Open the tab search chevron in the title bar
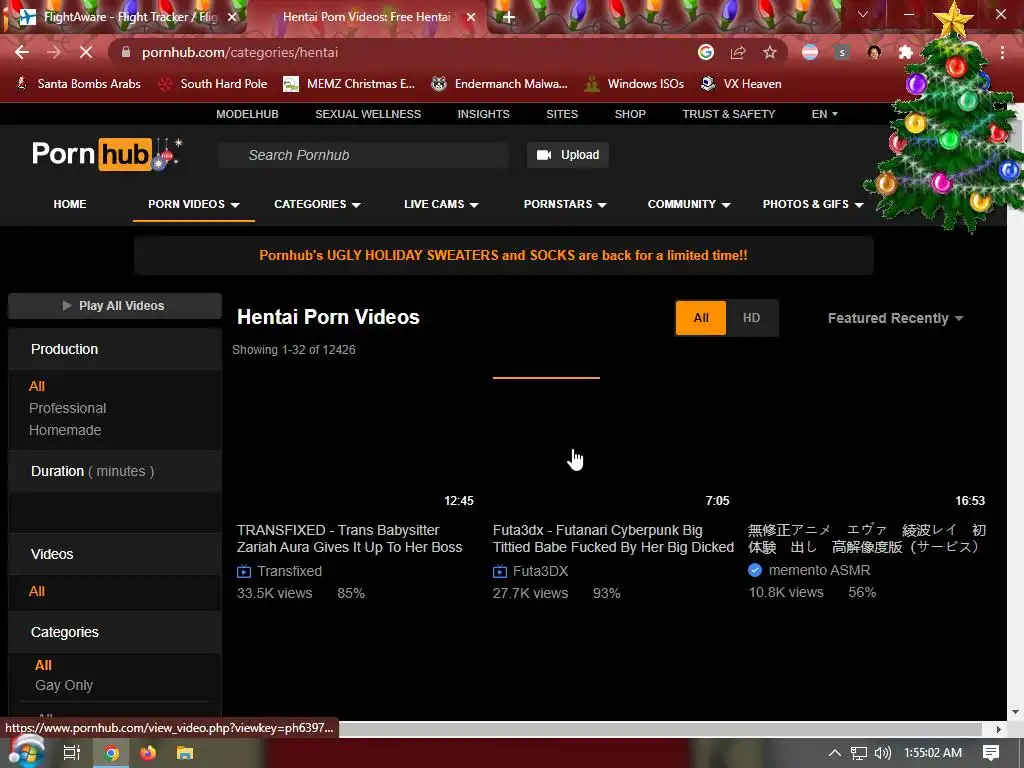 tap(863, 14)
